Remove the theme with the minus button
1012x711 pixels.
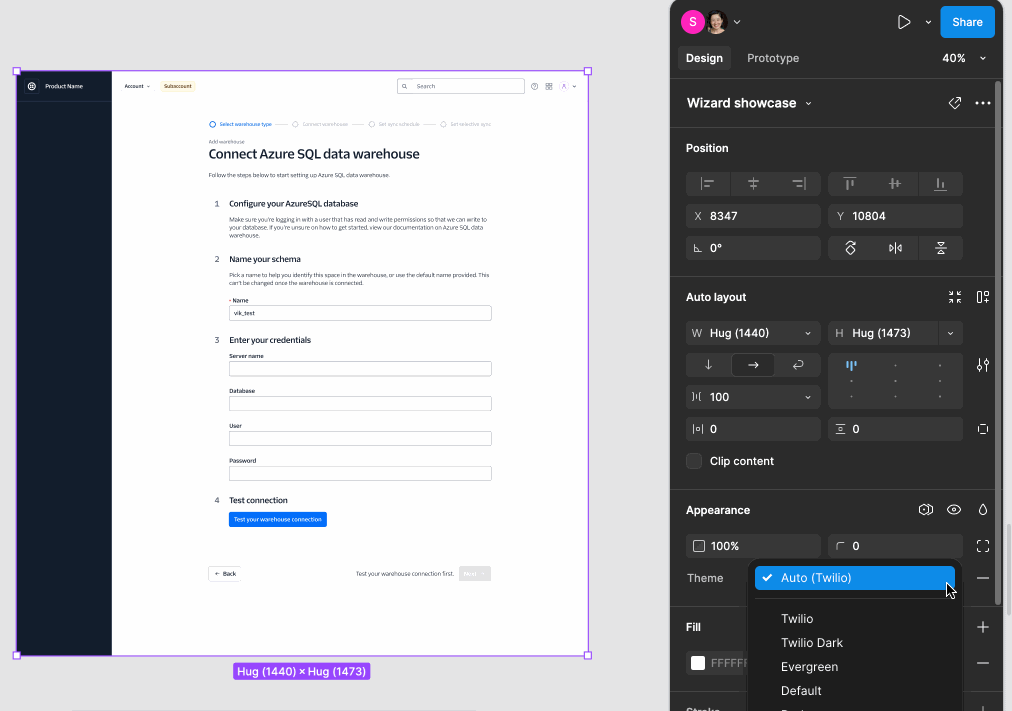pyautogui.click(x=982, y=577)
